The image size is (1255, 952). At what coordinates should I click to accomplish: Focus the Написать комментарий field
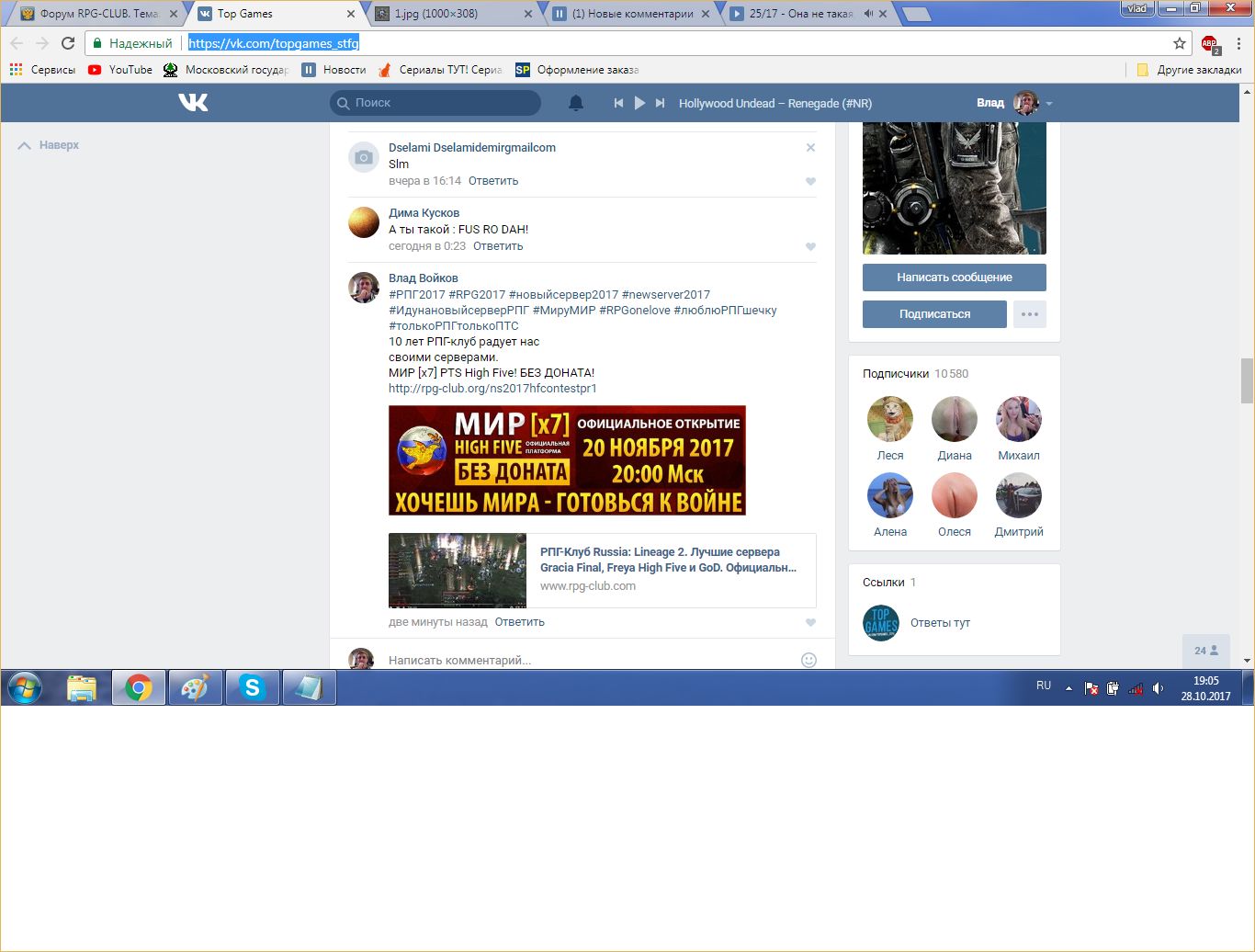coord(590,660)
